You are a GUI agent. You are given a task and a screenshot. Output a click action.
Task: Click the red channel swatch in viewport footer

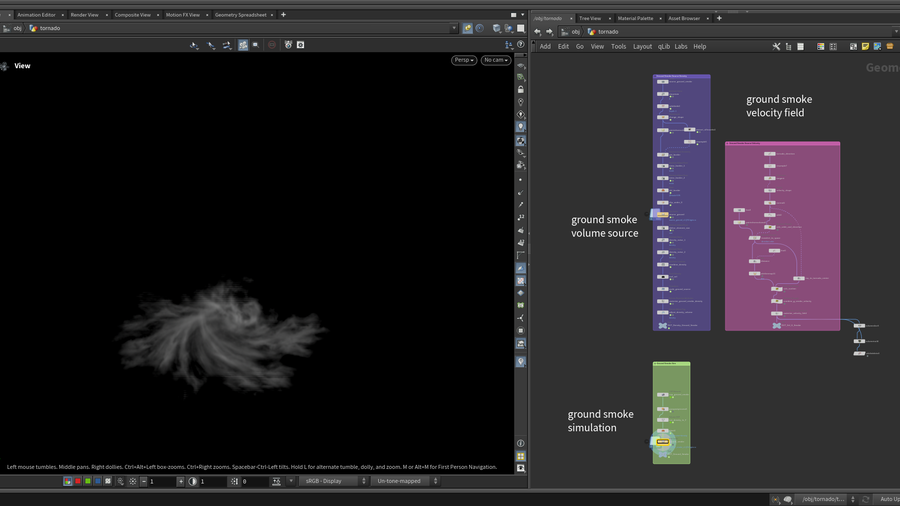[78, 481]
